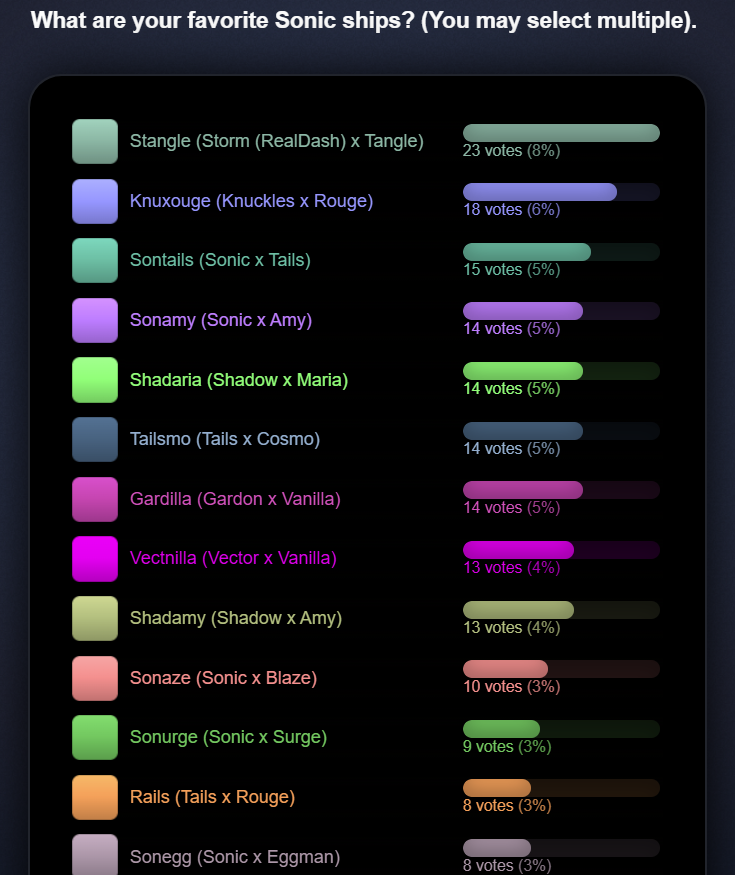The height and width of the screenshot is (875, 735).
Task: Click the favorite Sonic ships poll question heading
Action: pos(364,21)
